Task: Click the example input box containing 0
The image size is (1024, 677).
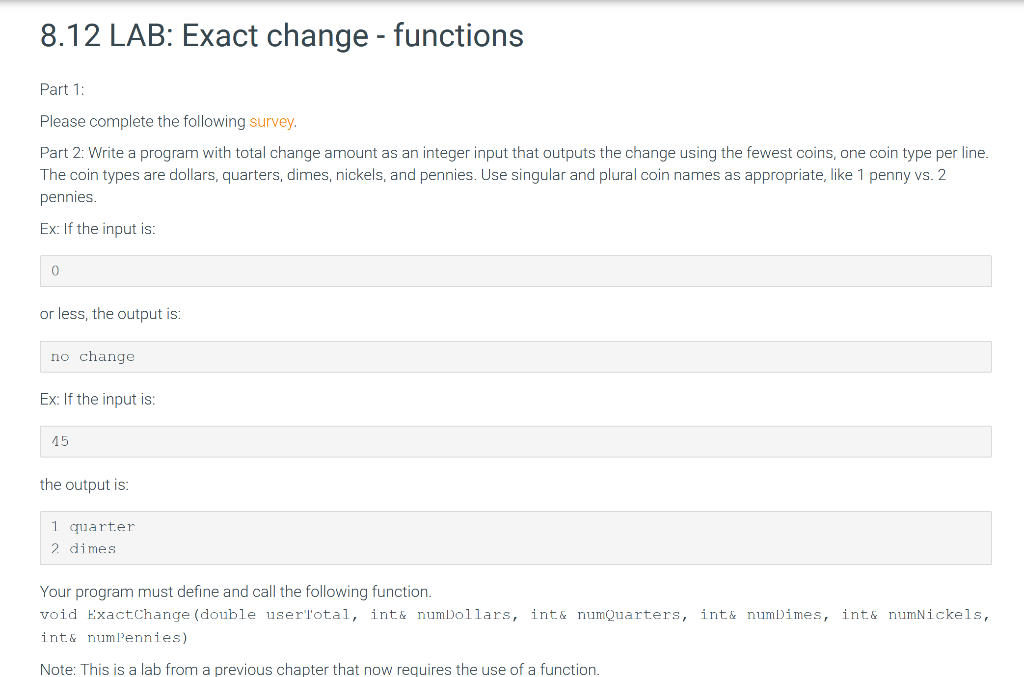Action: pyautogui.click(x=515, y=271)
